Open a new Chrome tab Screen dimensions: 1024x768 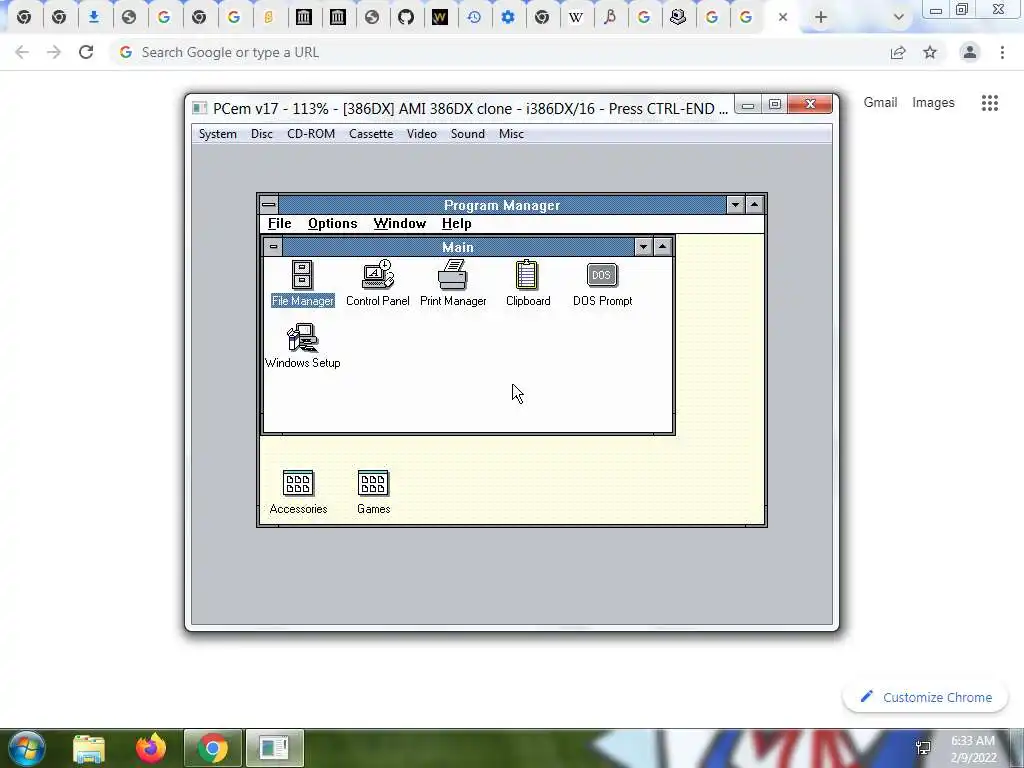click(x=821, y=18)
